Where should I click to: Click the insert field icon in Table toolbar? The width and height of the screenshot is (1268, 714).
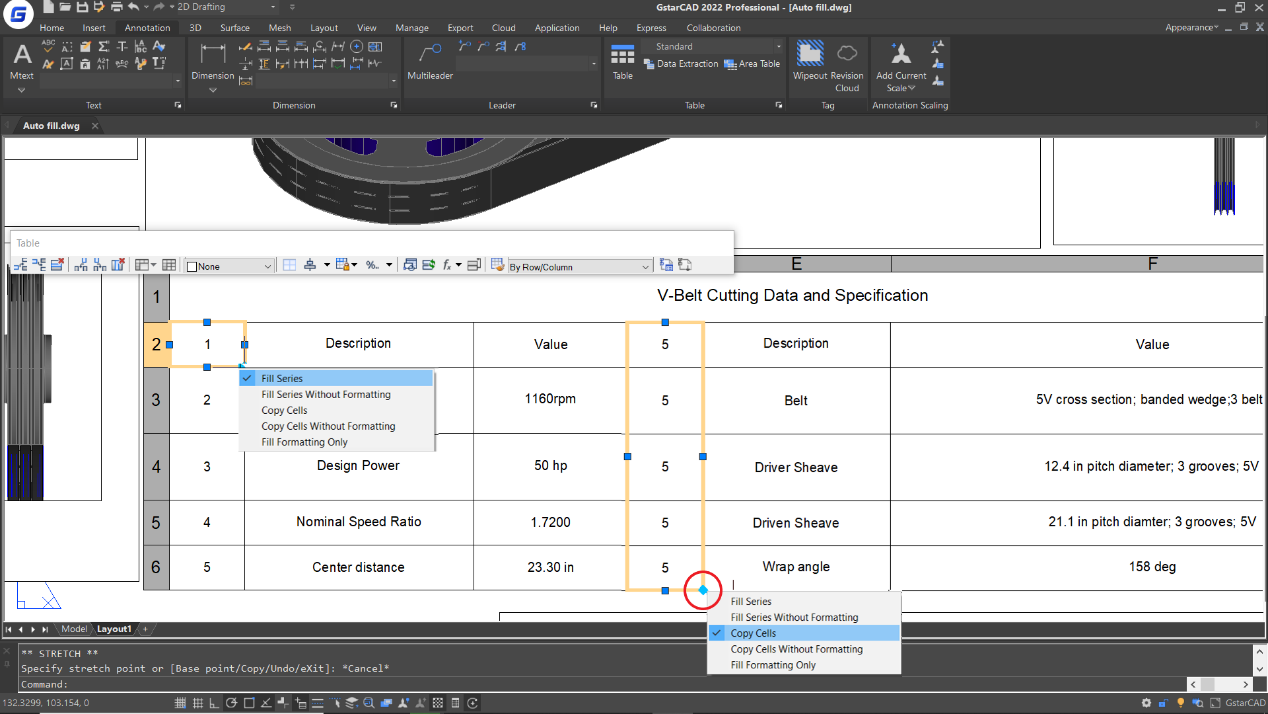[x=428, y=265]
